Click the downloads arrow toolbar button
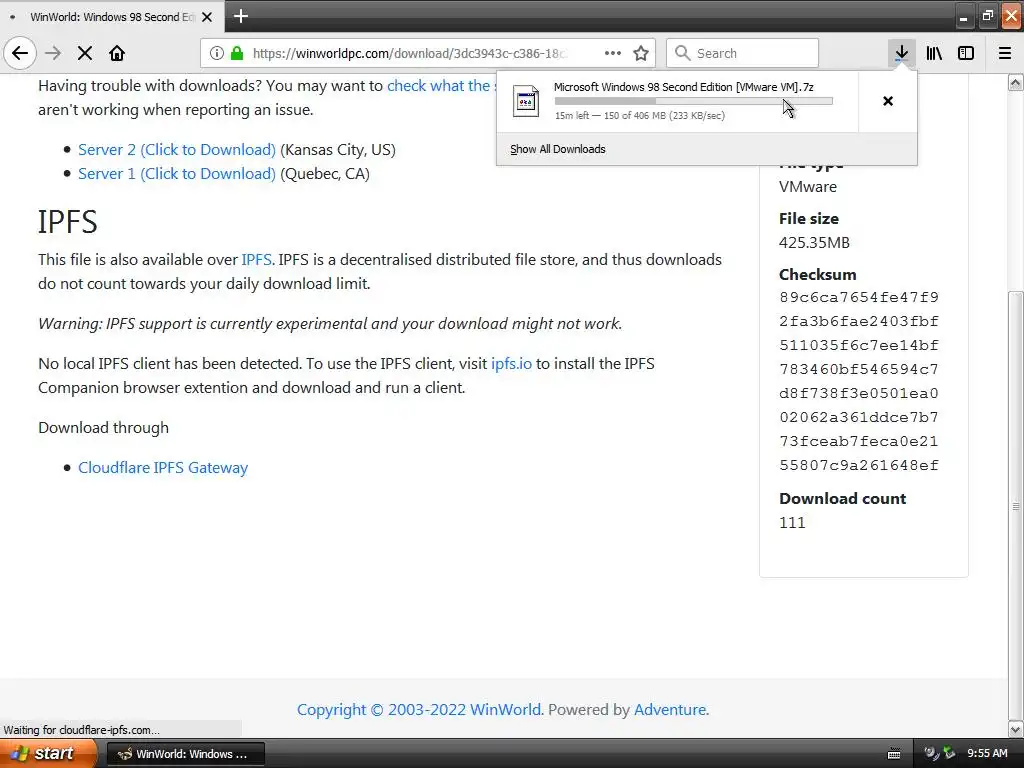 [901, 53]
